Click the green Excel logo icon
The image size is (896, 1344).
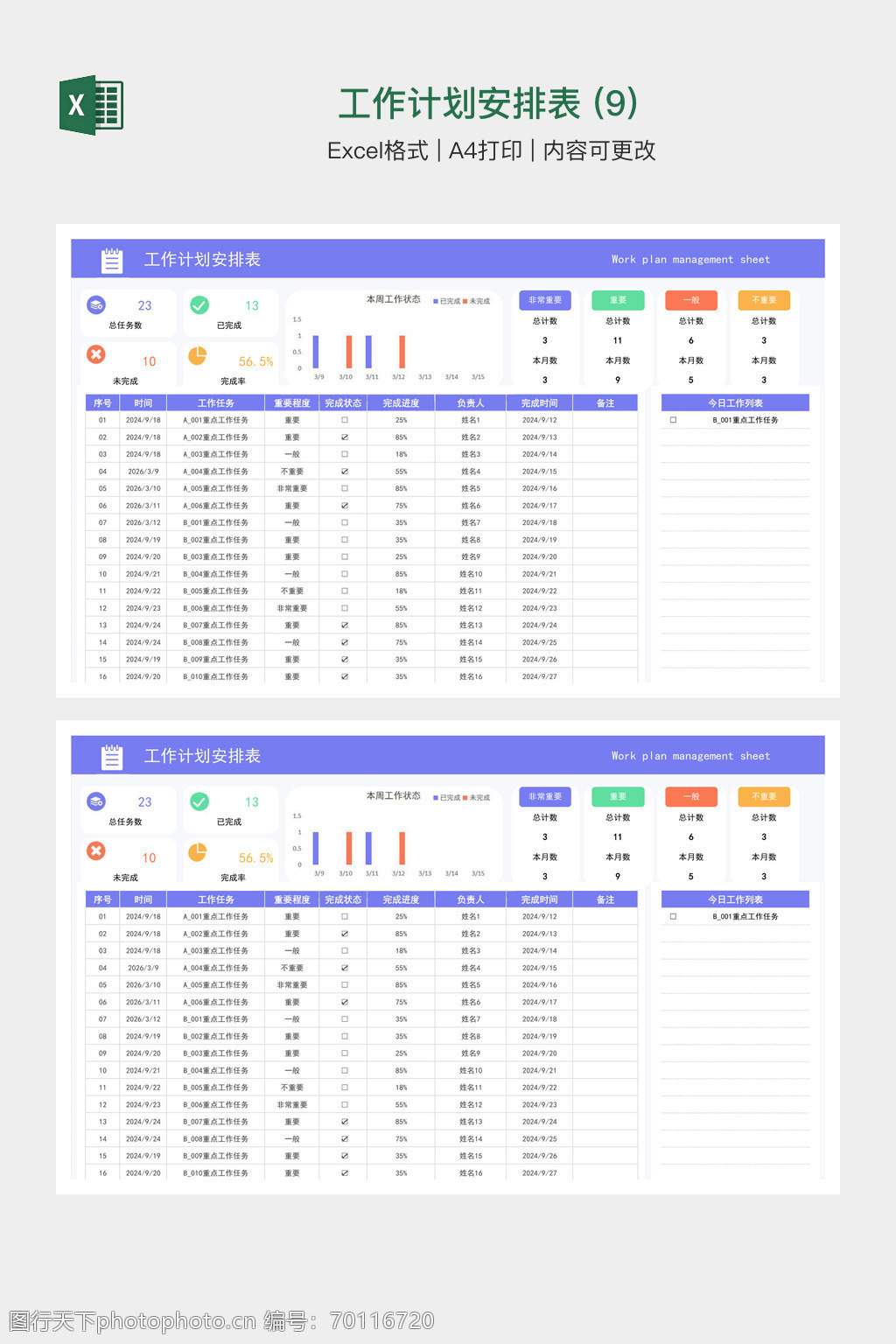[91, 106]
